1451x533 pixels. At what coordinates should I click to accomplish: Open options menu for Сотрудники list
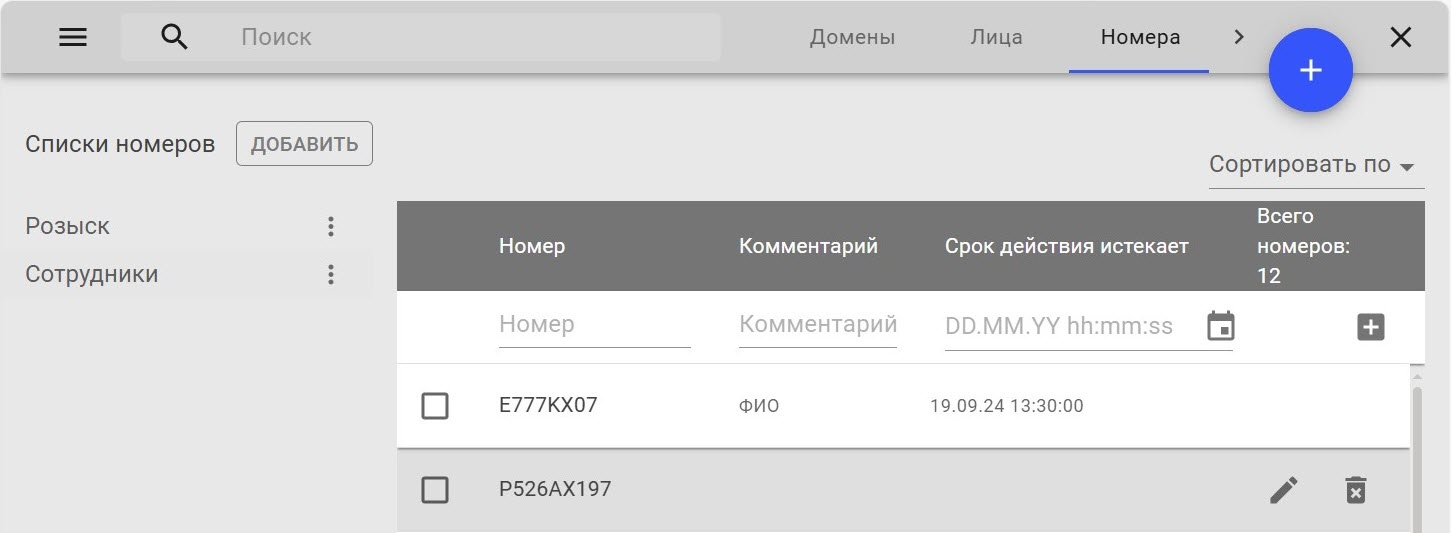point(331,274)
